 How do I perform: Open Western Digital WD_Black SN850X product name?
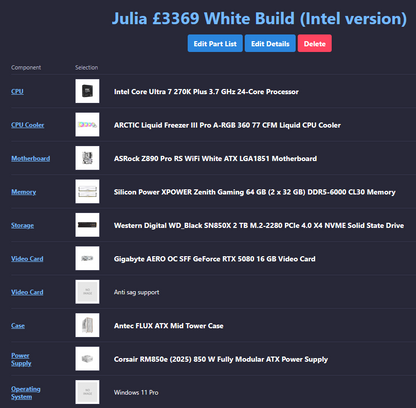coord(259,225)
